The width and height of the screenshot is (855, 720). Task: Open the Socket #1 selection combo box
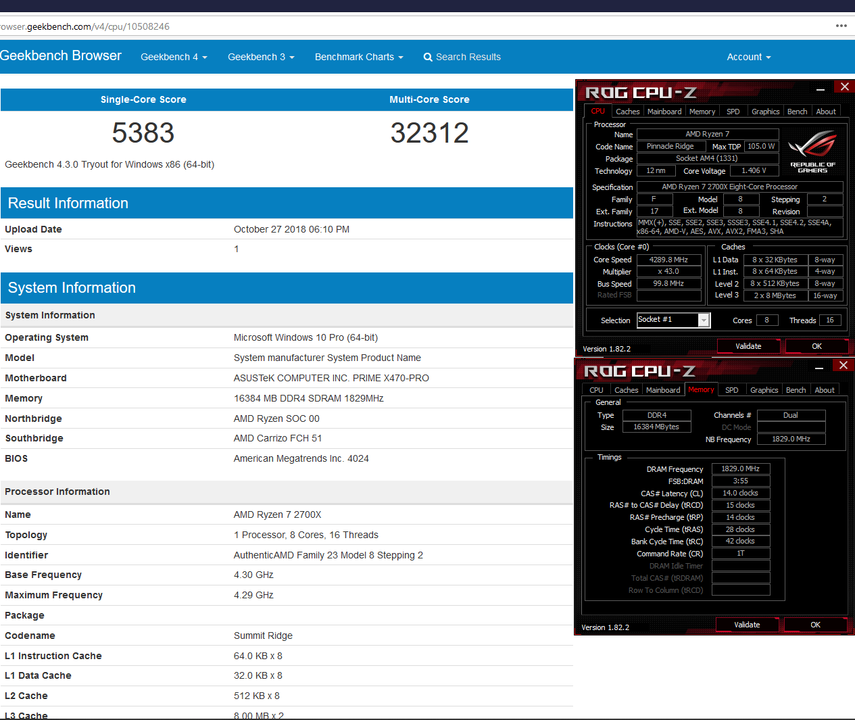673,320
